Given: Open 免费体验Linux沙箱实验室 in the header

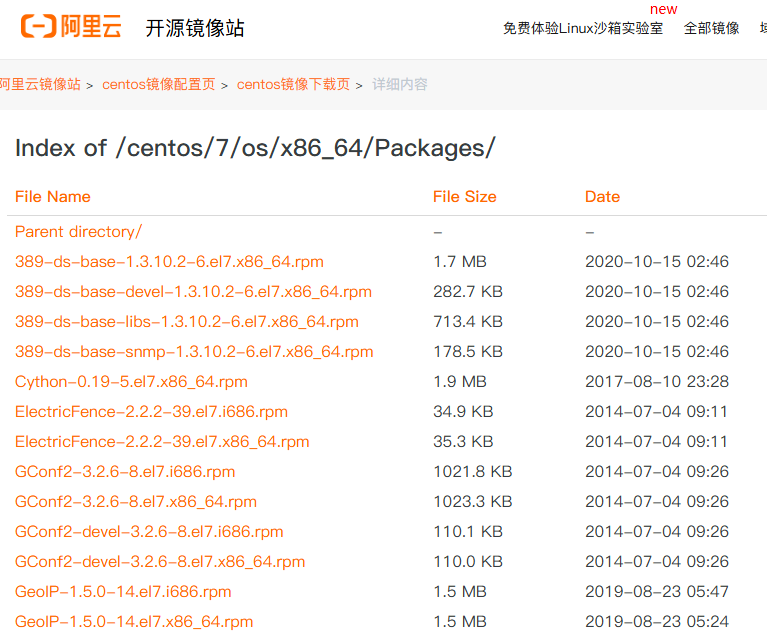Looking at the screenshot, I should click(x=582, y=28).
